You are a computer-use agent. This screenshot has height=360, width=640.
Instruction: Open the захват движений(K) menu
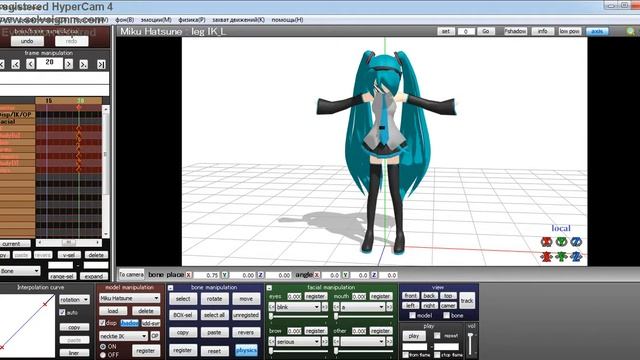click(238, 20)
